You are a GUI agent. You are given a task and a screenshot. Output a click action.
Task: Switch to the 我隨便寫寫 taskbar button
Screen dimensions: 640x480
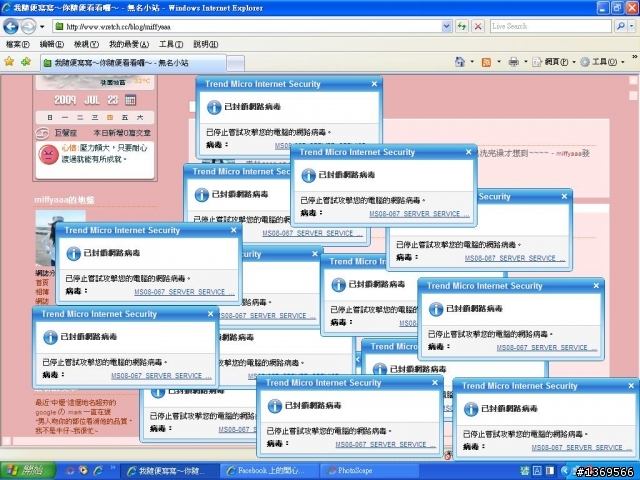170,471
